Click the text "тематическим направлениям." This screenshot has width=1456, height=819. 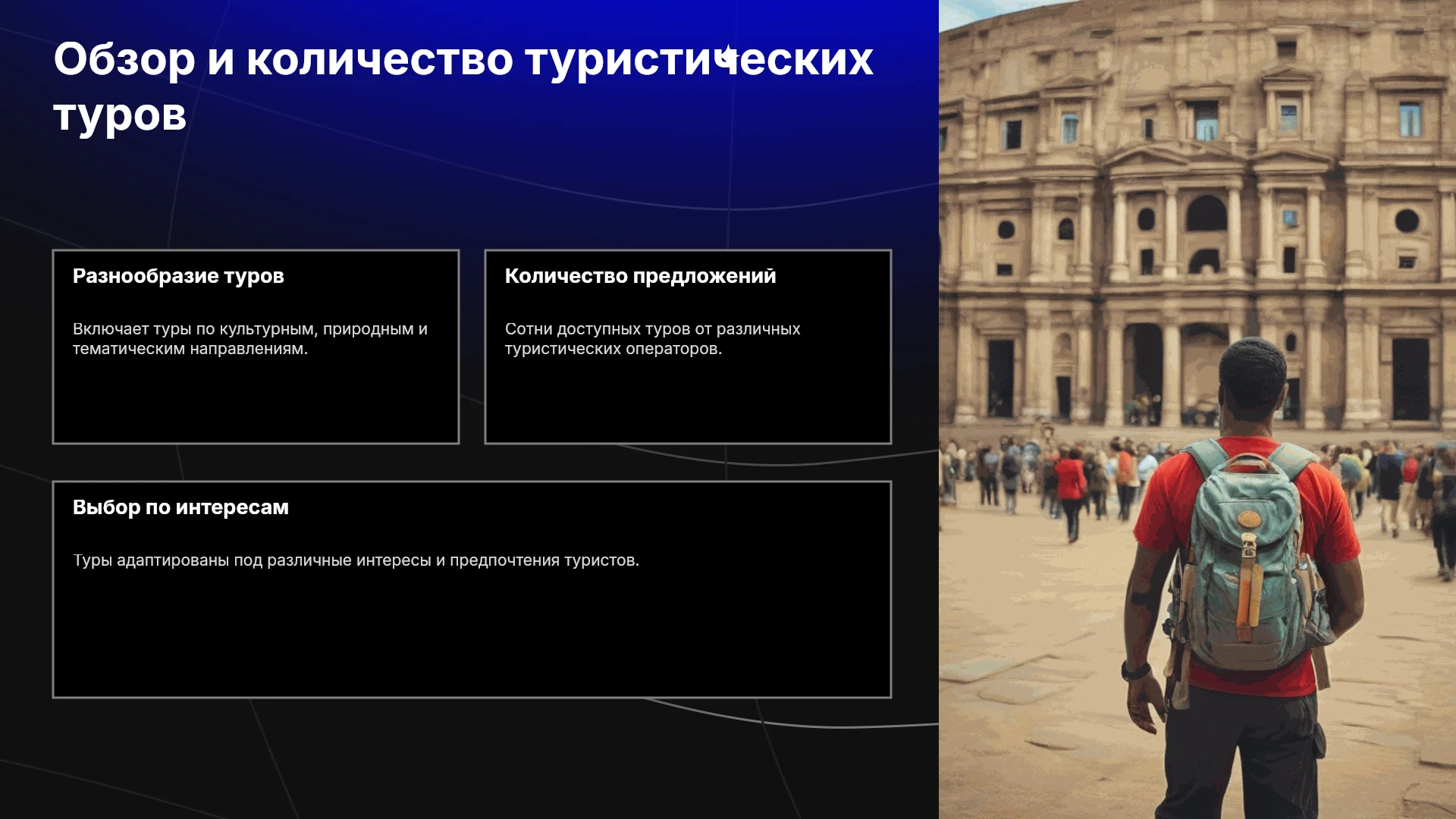click(190, 349)
